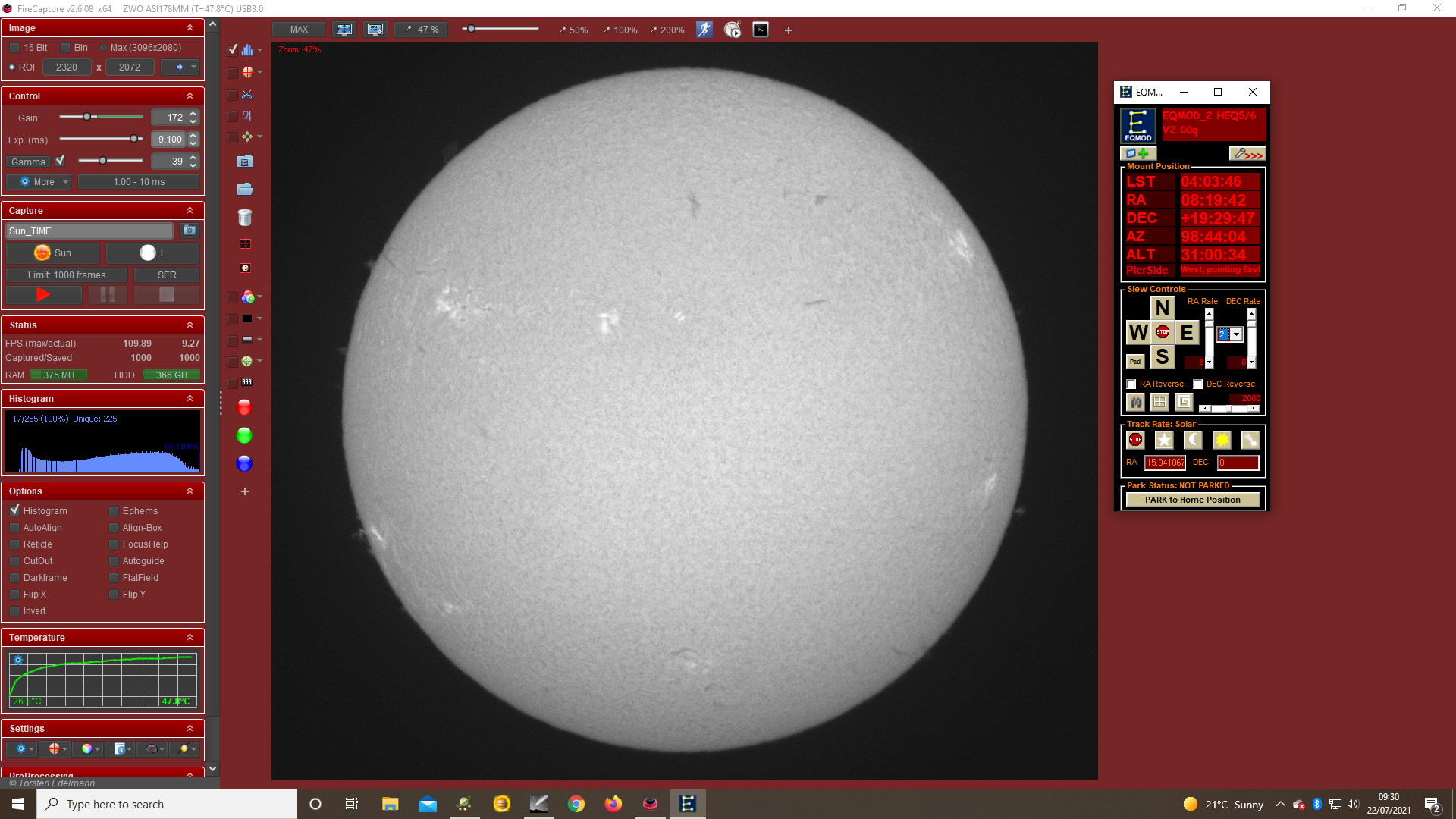
Task: Check the Flip Y option
Action: (x=114, y=595)
